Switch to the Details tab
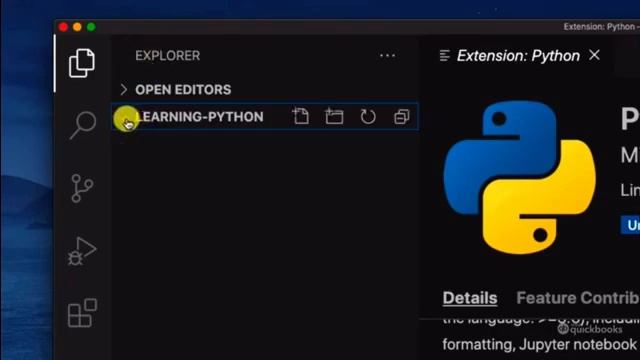Image resolution: width=640 pixels, height=360 pixels. pos(470,298)
